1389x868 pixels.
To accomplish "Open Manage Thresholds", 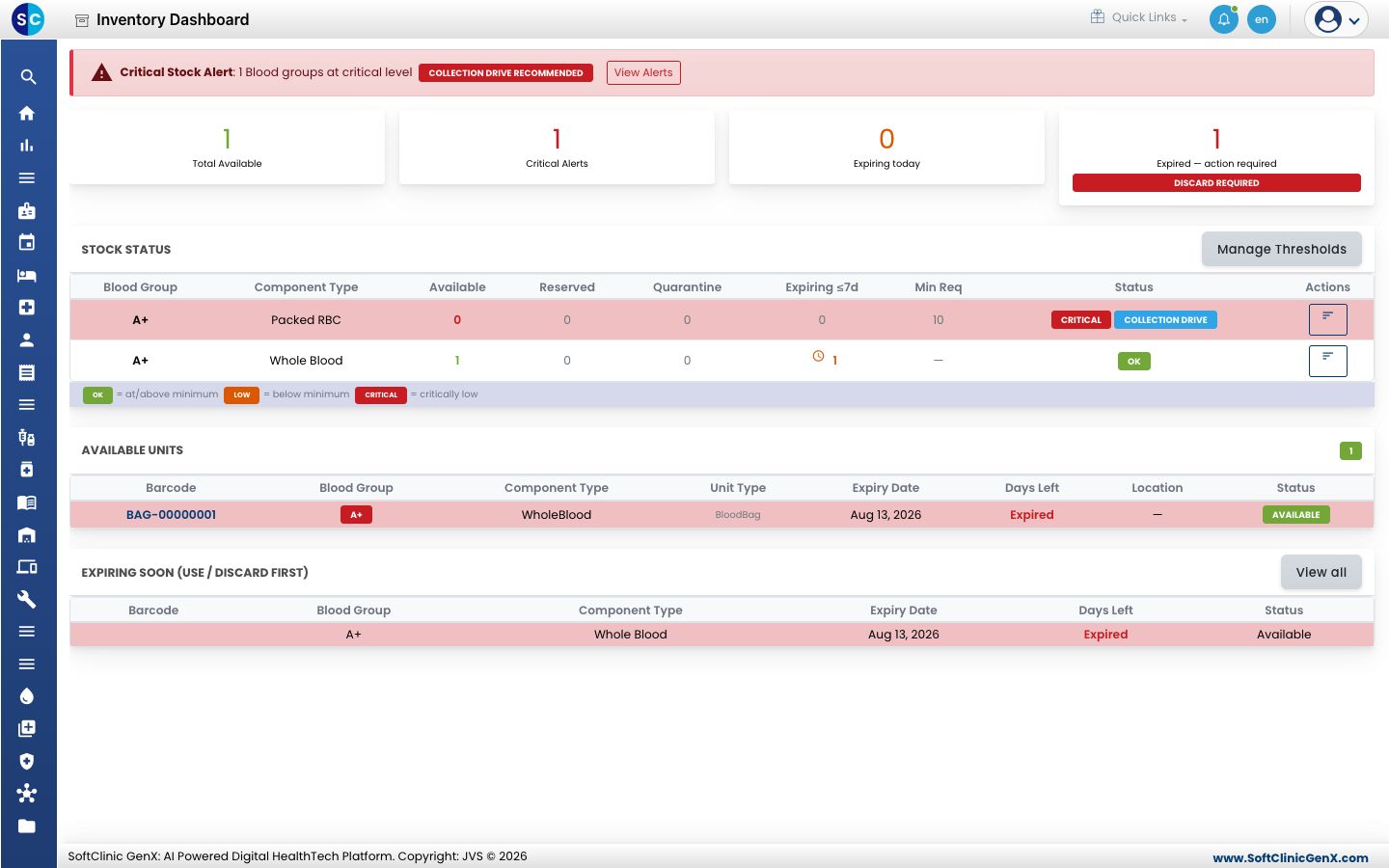I will [x=1281, y=249].
